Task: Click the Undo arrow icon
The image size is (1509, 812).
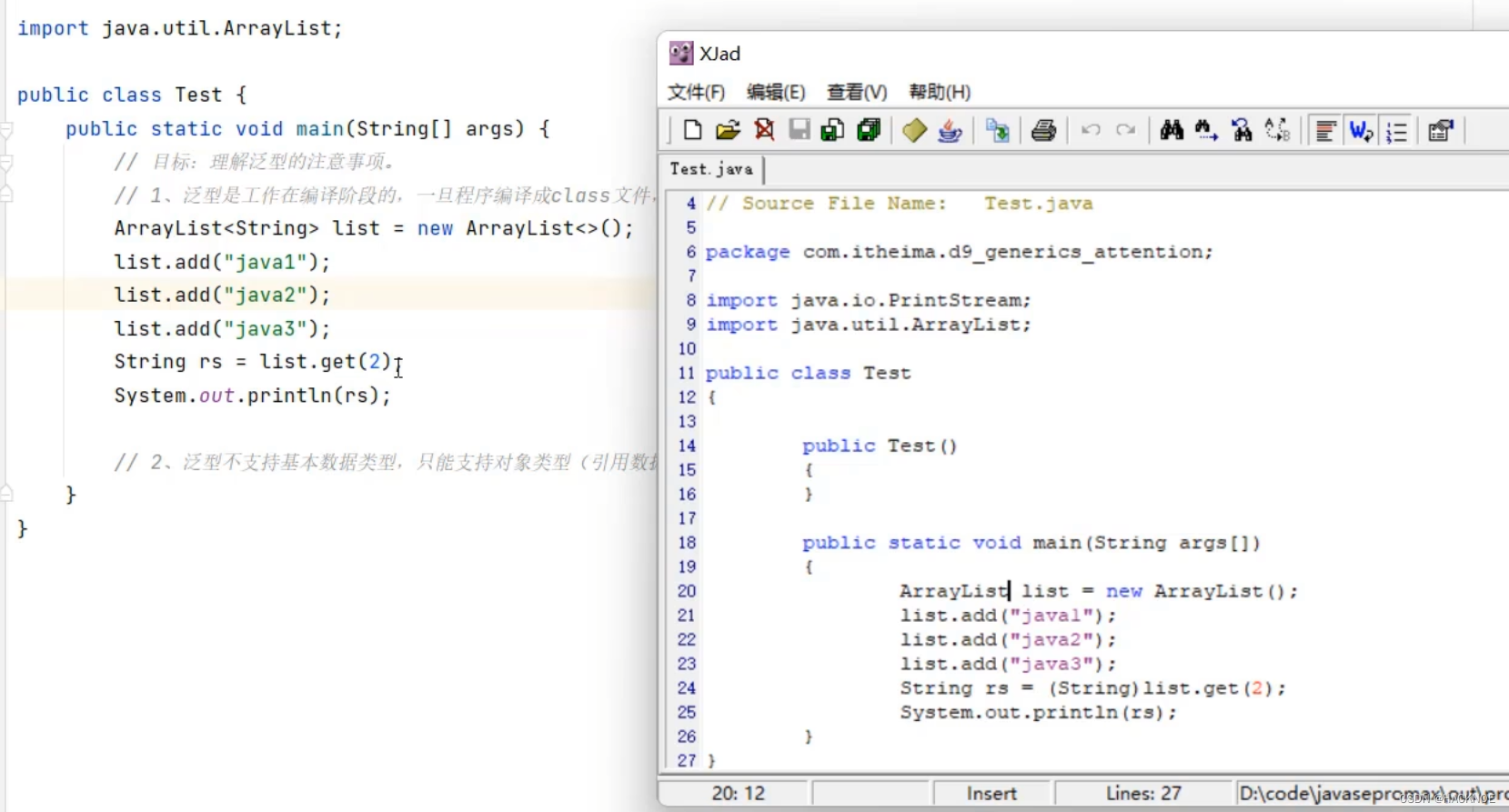Action: (1091, 130)
